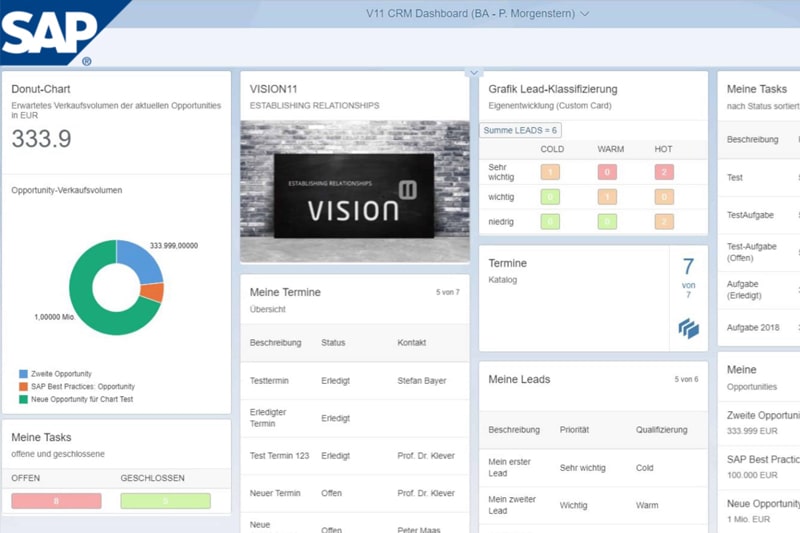Click the Stefan Bayer contact
This screenshot has width=800, height=533.
click(421, 380)
